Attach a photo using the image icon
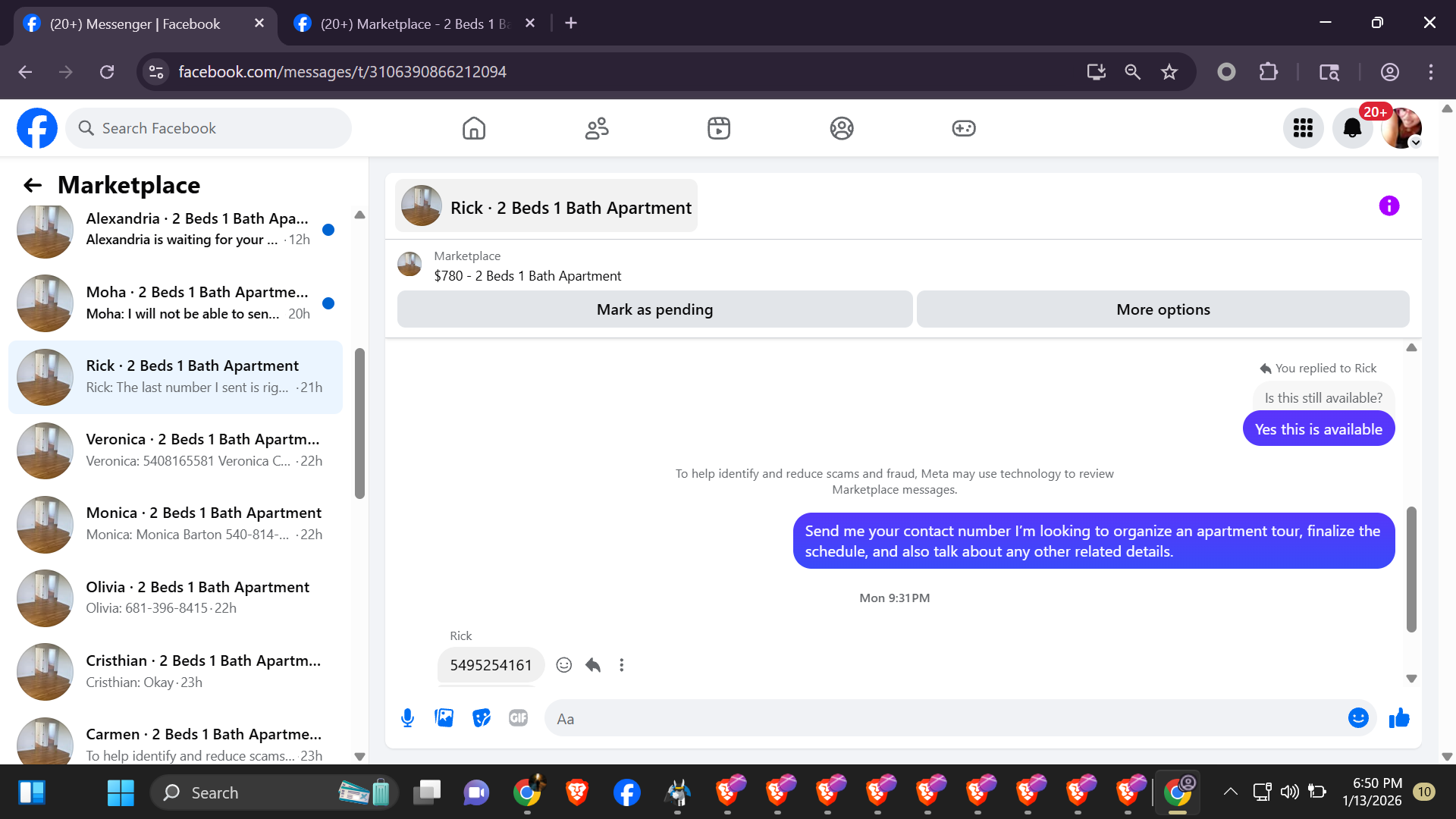The width and height of the screenshot is (1456, 819). (444, 717)
